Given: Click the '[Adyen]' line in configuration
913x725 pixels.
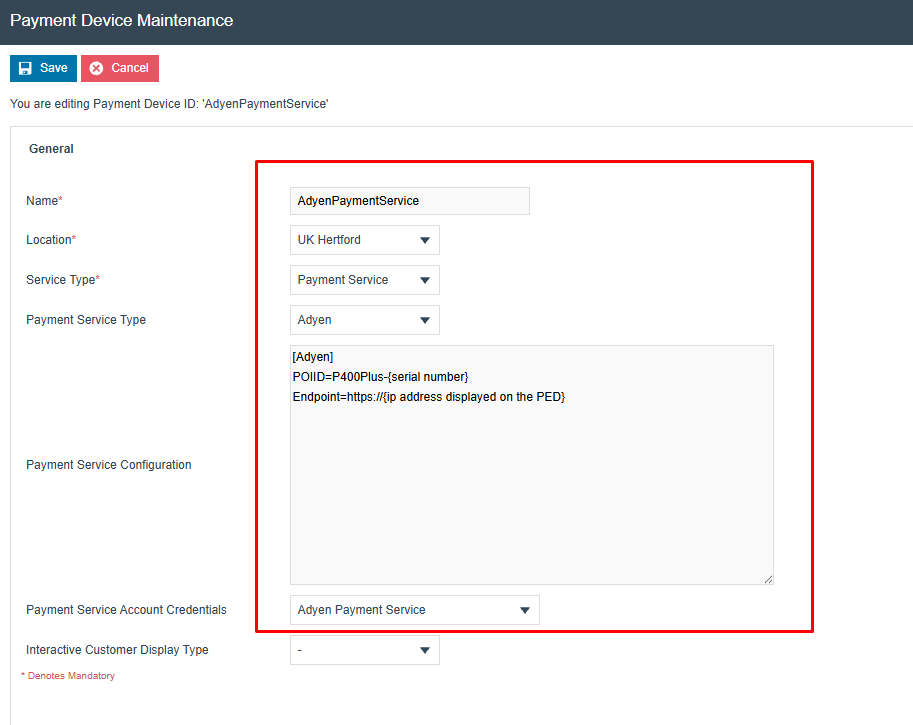Looking at the screenshot, I should click(313, 357).
